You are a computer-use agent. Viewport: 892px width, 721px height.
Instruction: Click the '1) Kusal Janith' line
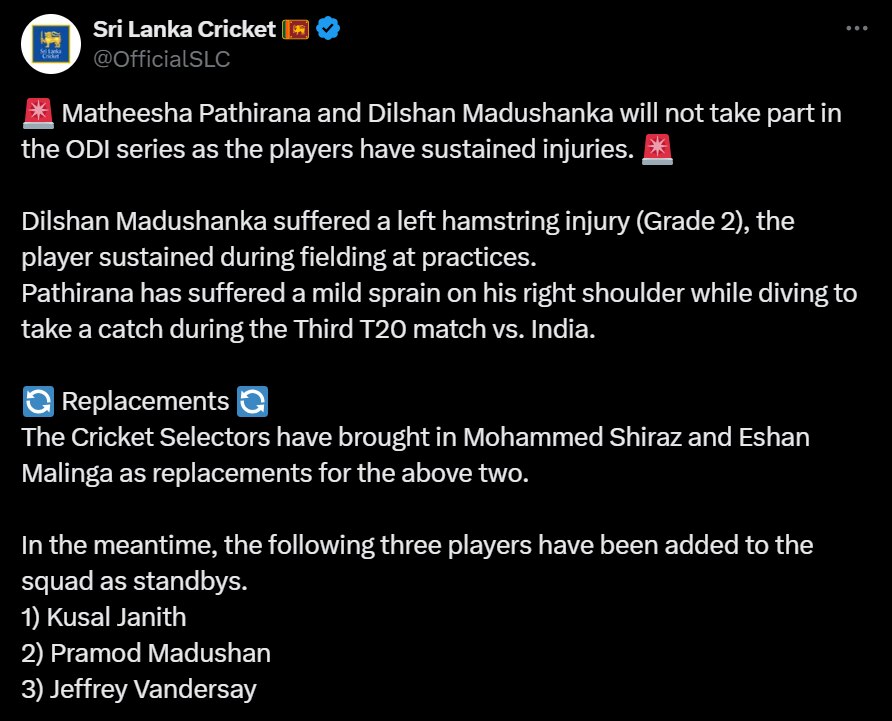click(x=104, y=617)
